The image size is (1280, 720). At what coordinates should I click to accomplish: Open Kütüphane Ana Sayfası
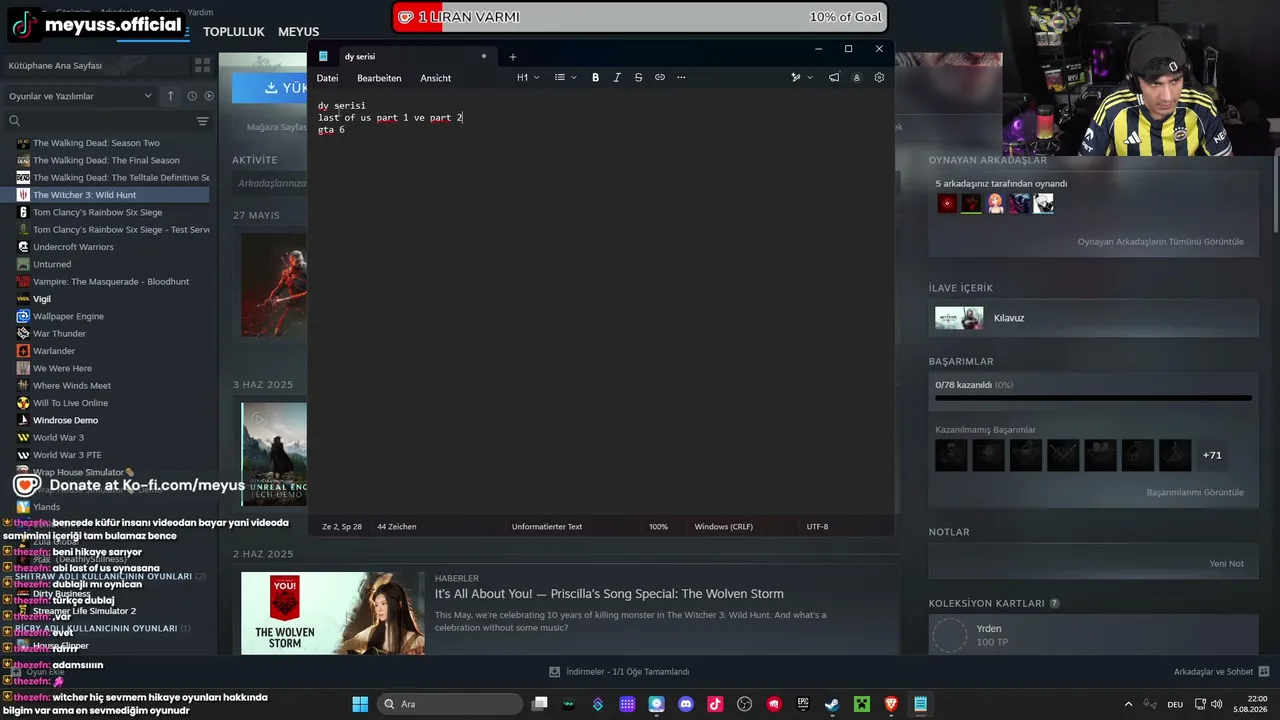(x=56, y=66)
